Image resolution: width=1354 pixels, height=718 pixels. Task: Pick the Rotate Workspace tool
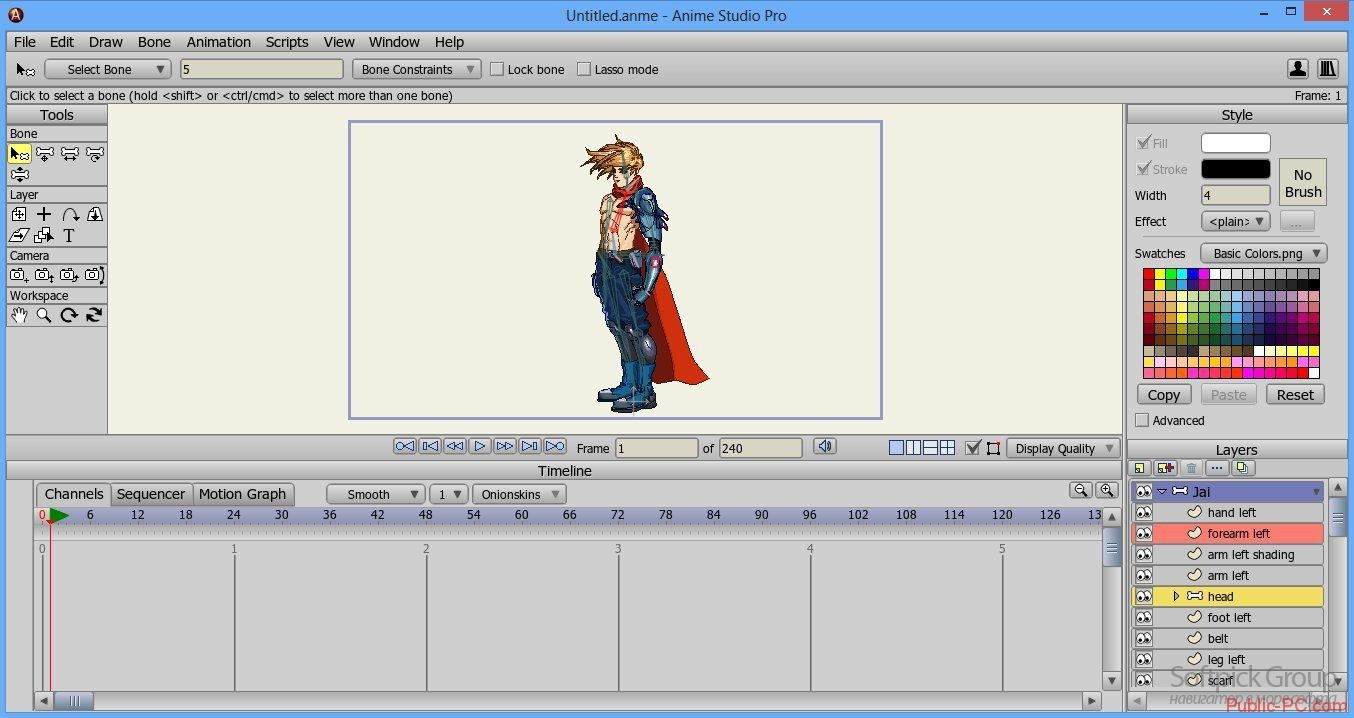69,315
